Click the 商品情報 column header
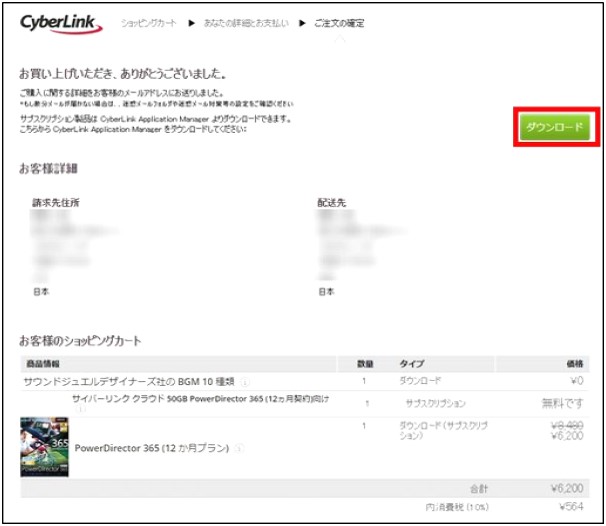The image size is (606, 526). pyautogui.click(x=43, y=364)
